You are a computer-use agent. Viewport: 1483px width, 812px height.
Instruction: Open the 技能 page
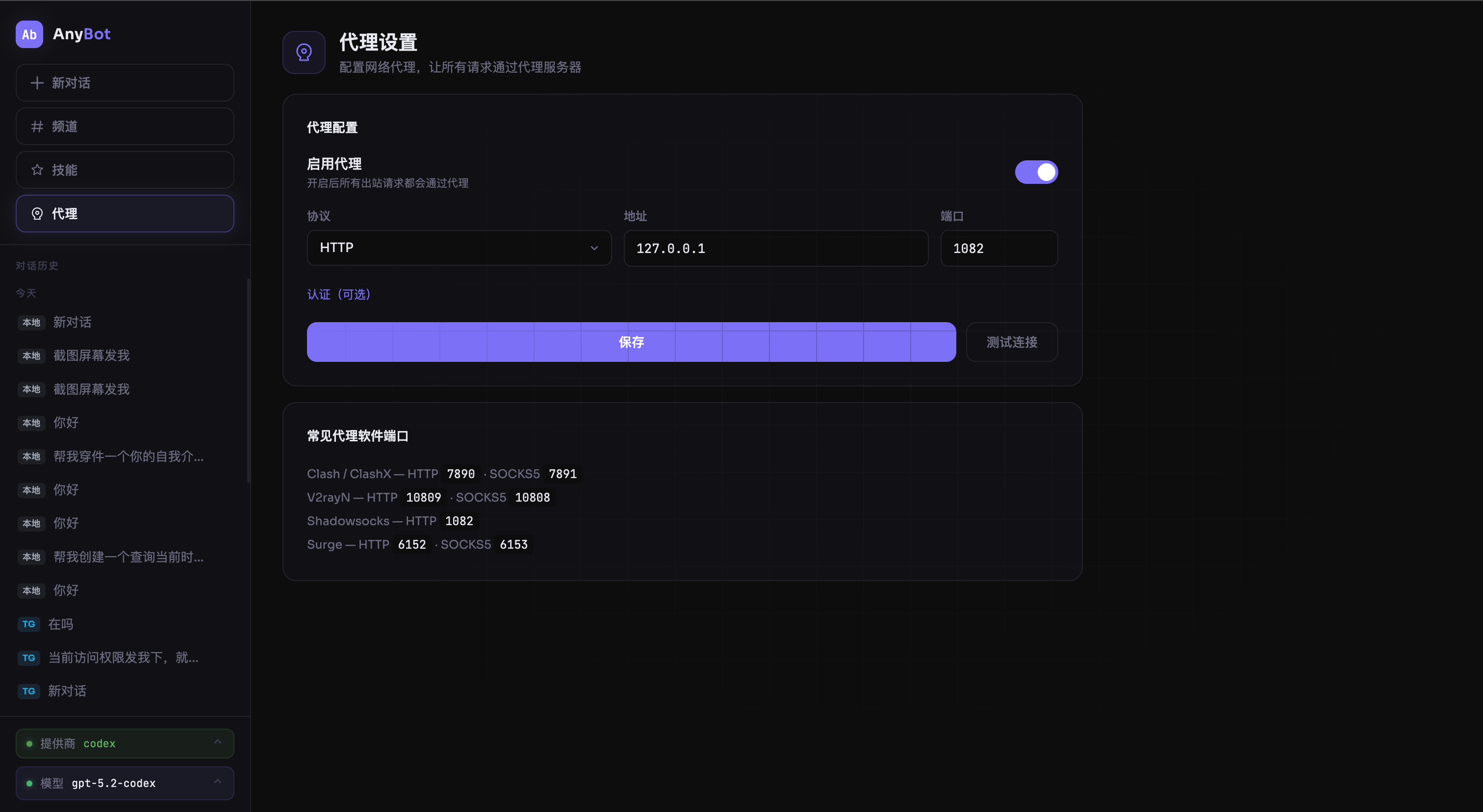tap(125, 170)
